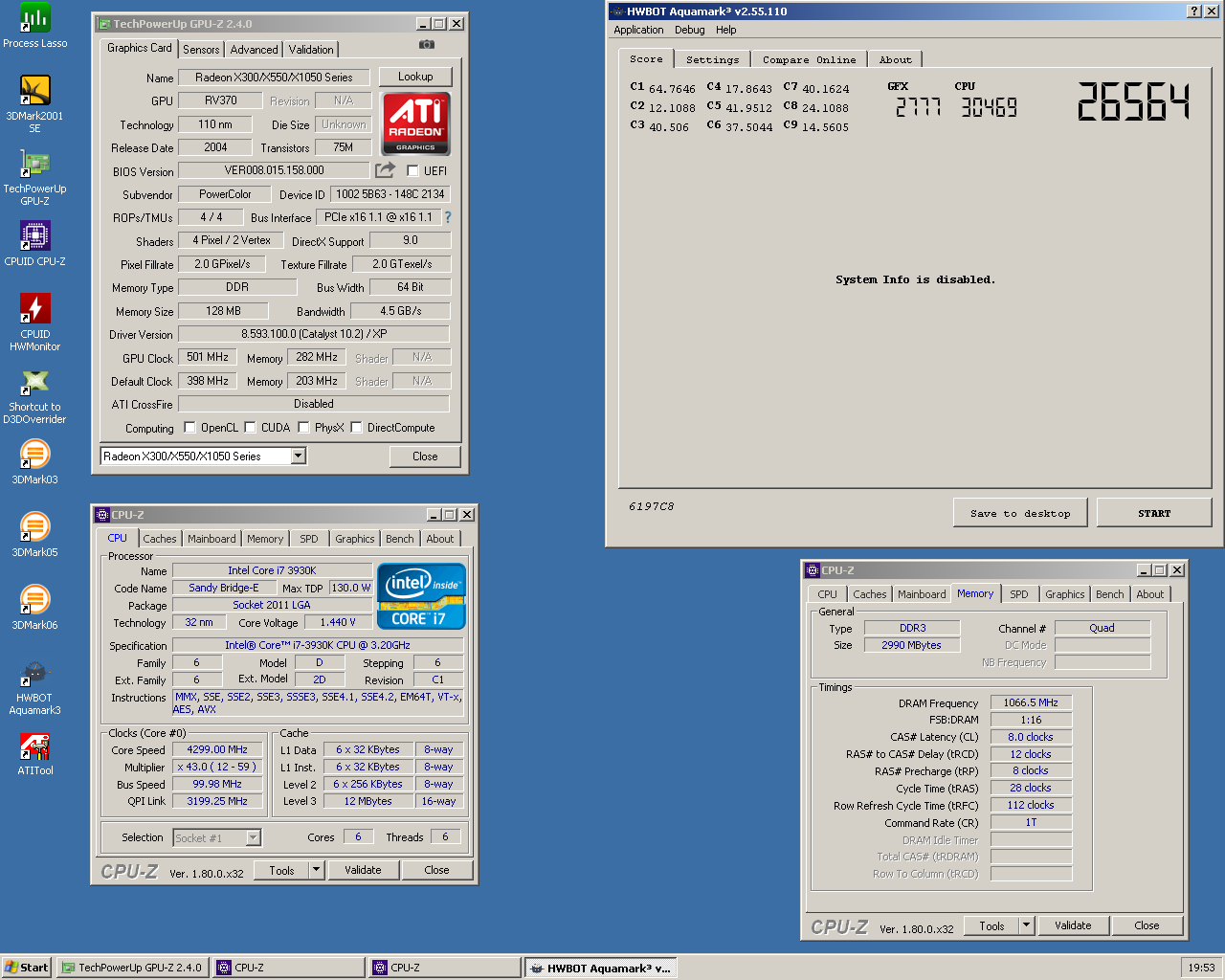Click the GPU-Z title bar icon
The image size is (1225, 980).
click(104, 24)
